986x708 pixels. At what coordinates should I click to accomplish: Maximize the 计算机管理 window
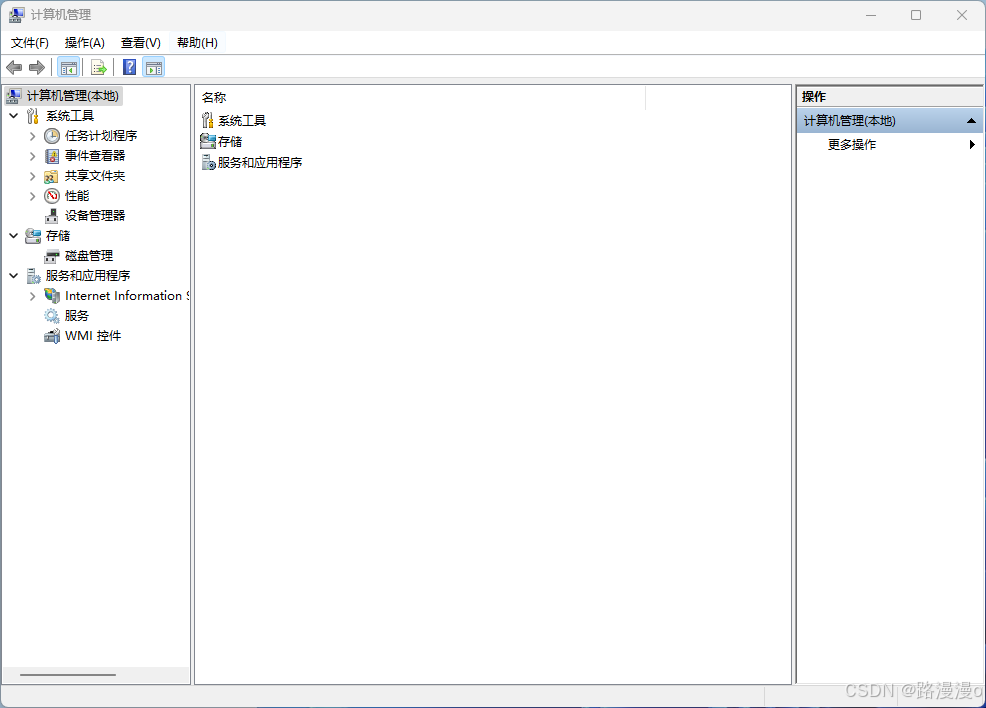pyautogui.click(x=916, y=15)
